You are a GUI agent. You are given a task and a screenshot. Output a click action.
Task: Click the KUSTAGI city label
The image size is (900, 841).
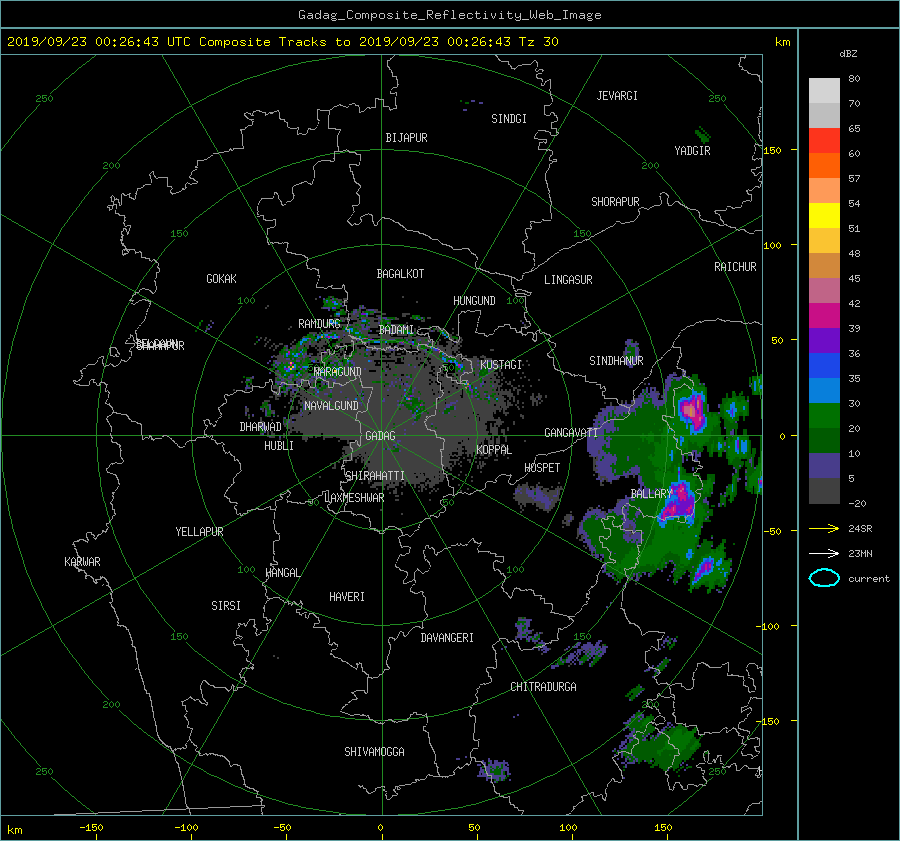pos(501,365)
